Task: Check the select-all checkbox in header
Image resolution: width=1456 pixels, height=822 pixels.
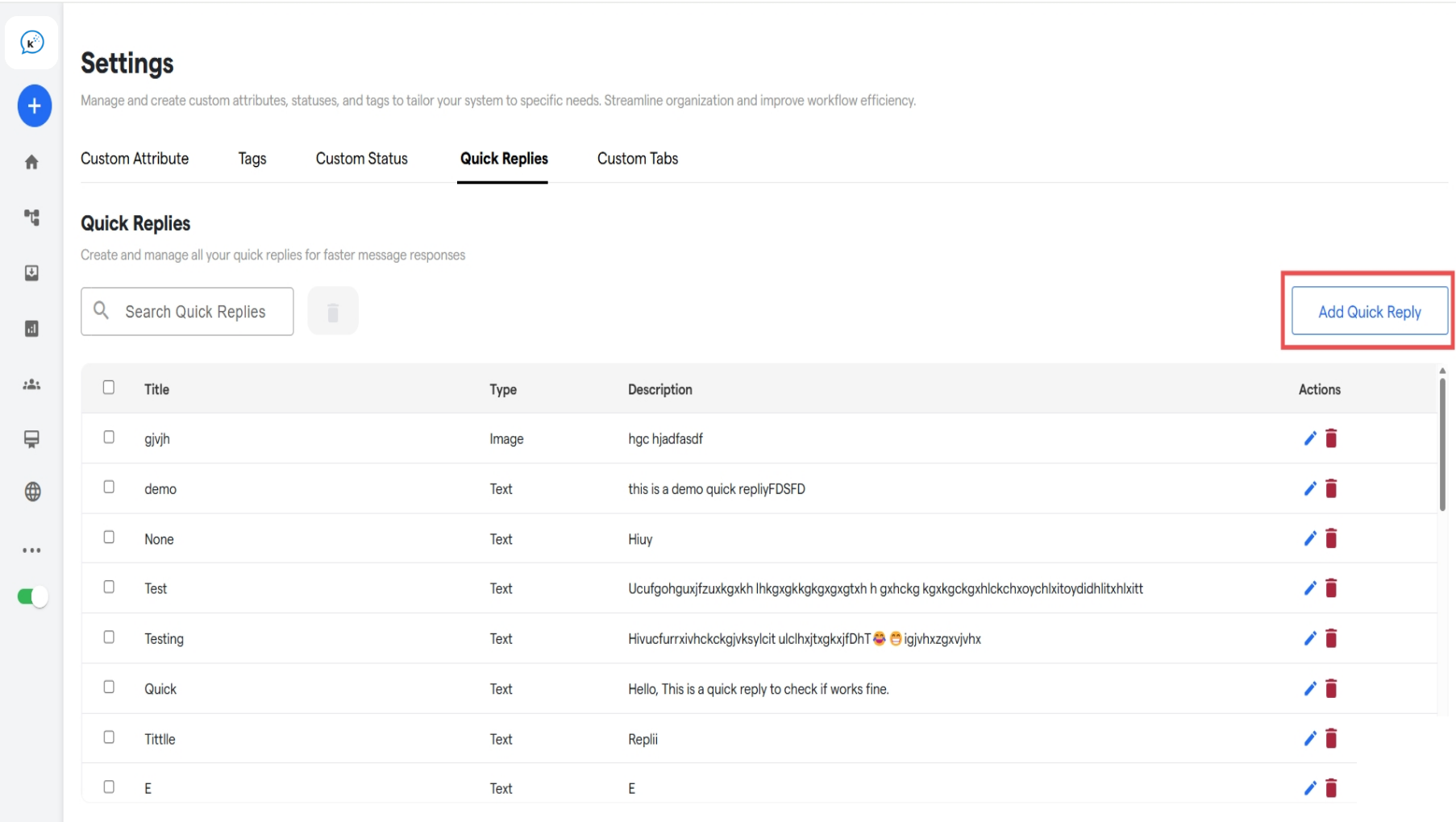Action: tap(109, 388)
